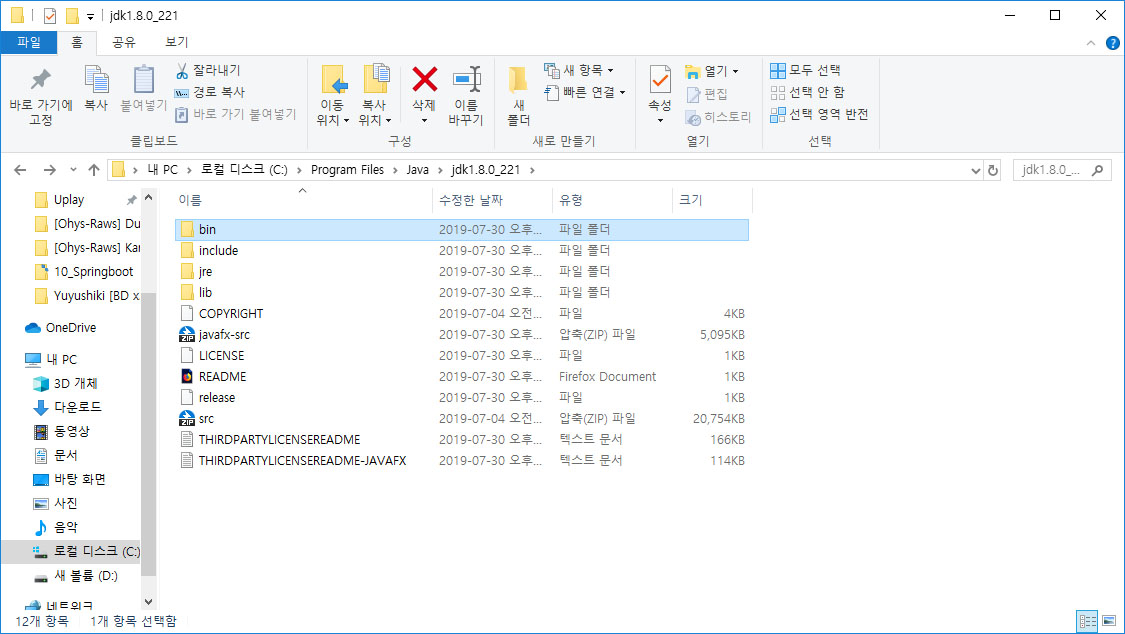Click Select all (모두 선택)
This screenshot has height=634, width=1125.
806,70
